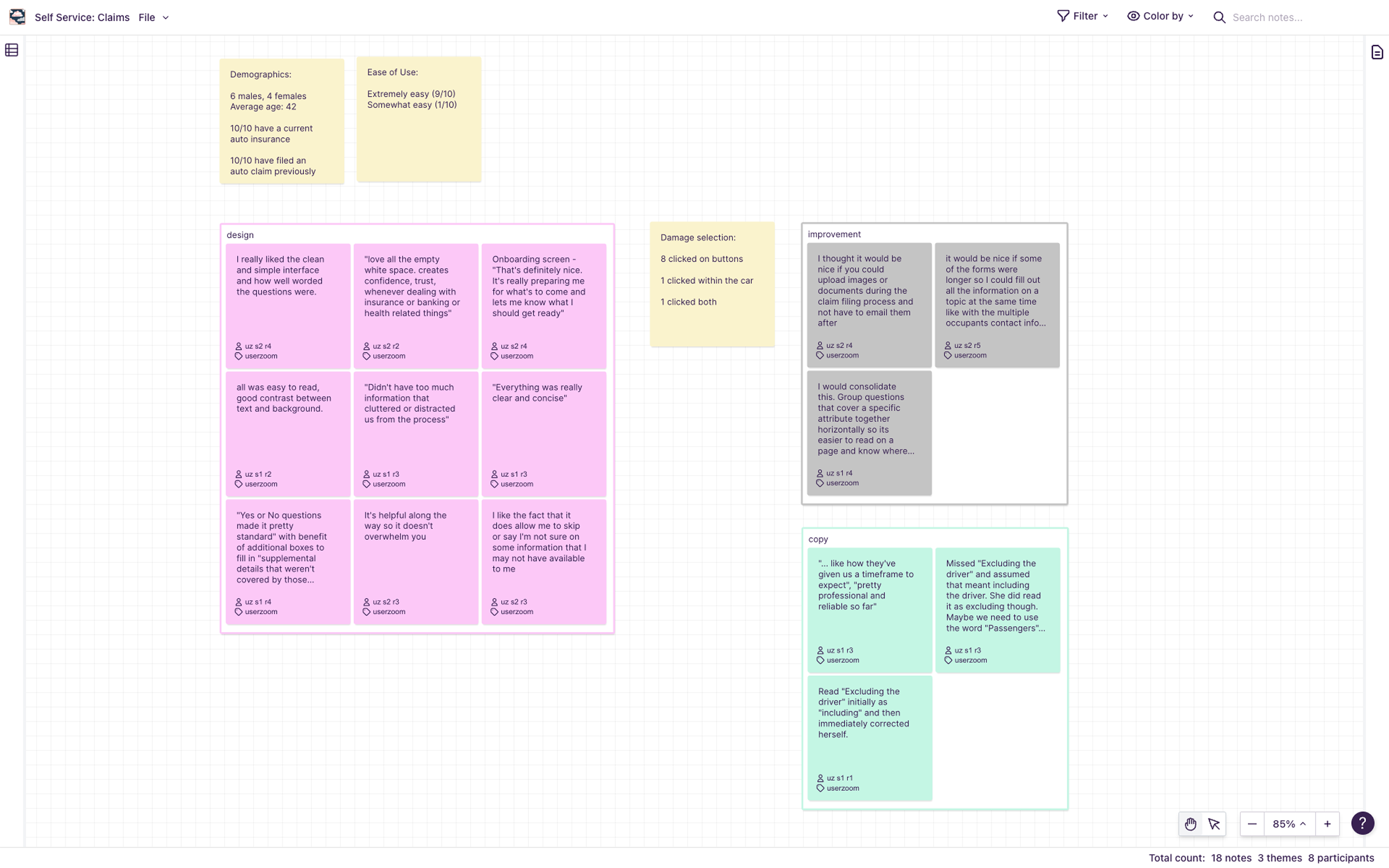
Task: Open the document panel icon at right
Action: point(1376,52)
